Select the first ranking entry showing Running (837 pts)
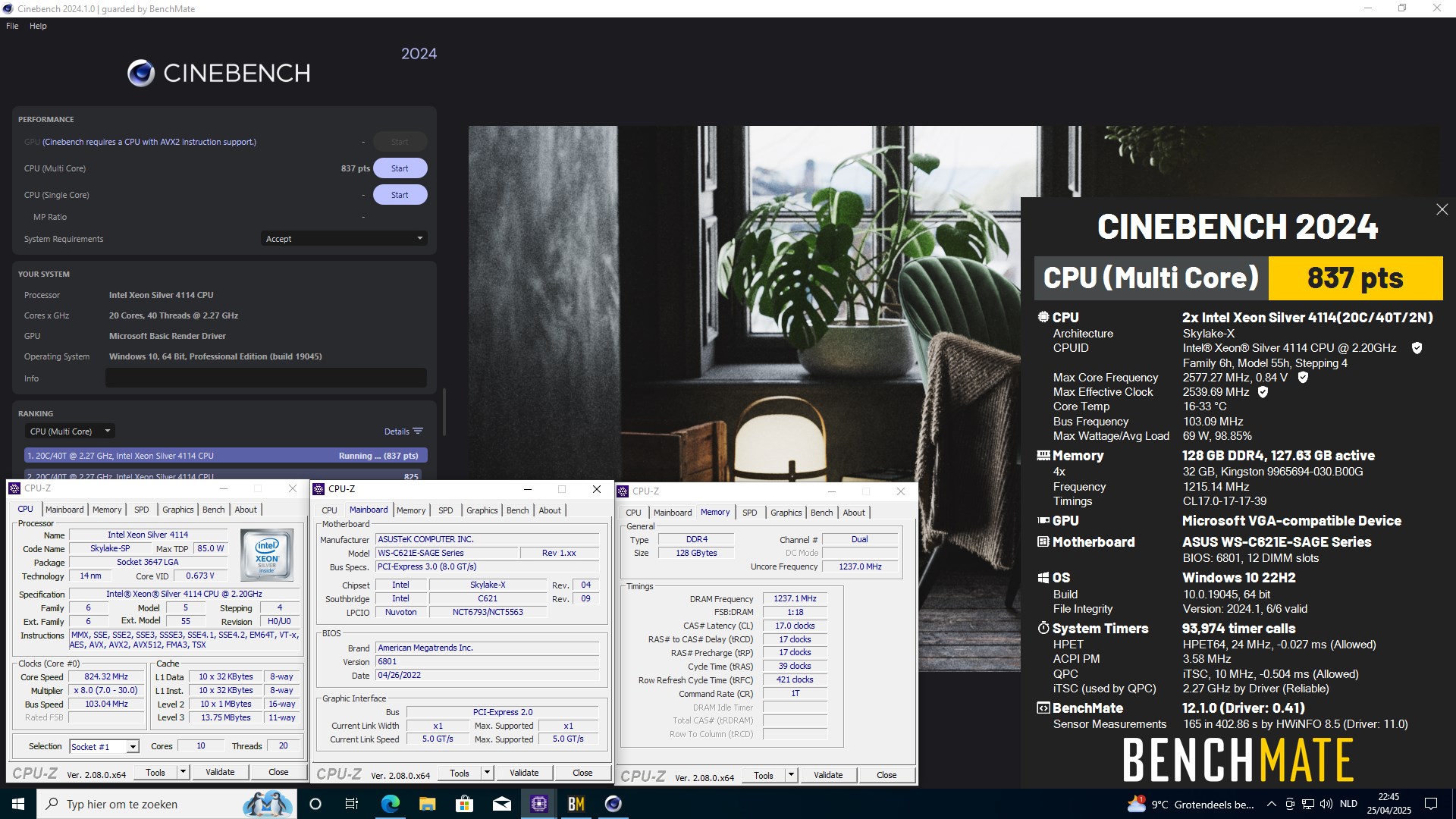1456x819 pixels. [x=226, y=456]
